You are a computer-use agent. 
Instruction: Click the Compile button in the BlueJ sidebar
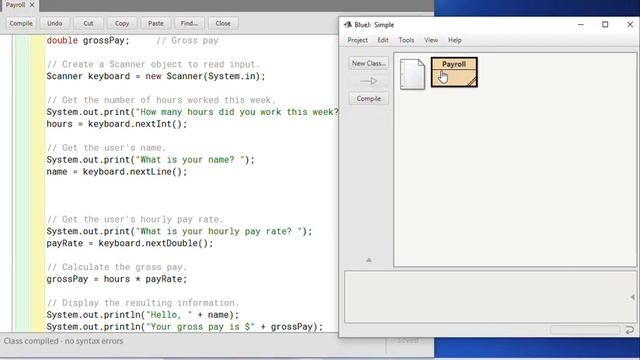tap(369, 98)
